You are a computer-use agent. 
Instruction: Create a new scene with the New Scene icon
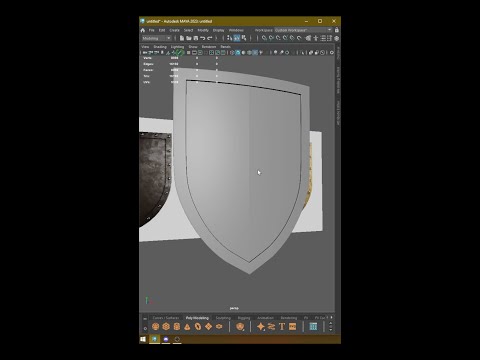182,38
